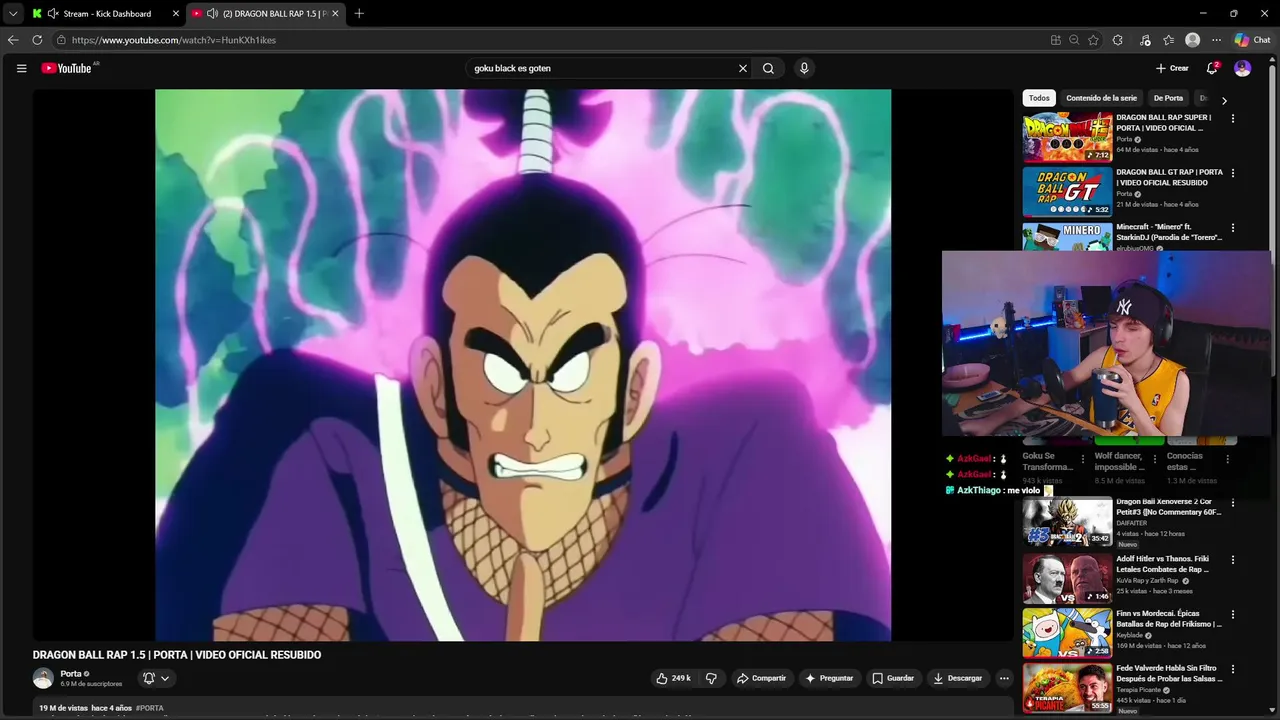The width and height of the screenshot is (1280, 720).
Task: Open the split screen apps icon in the address bar
Action: click(1055, 40)
